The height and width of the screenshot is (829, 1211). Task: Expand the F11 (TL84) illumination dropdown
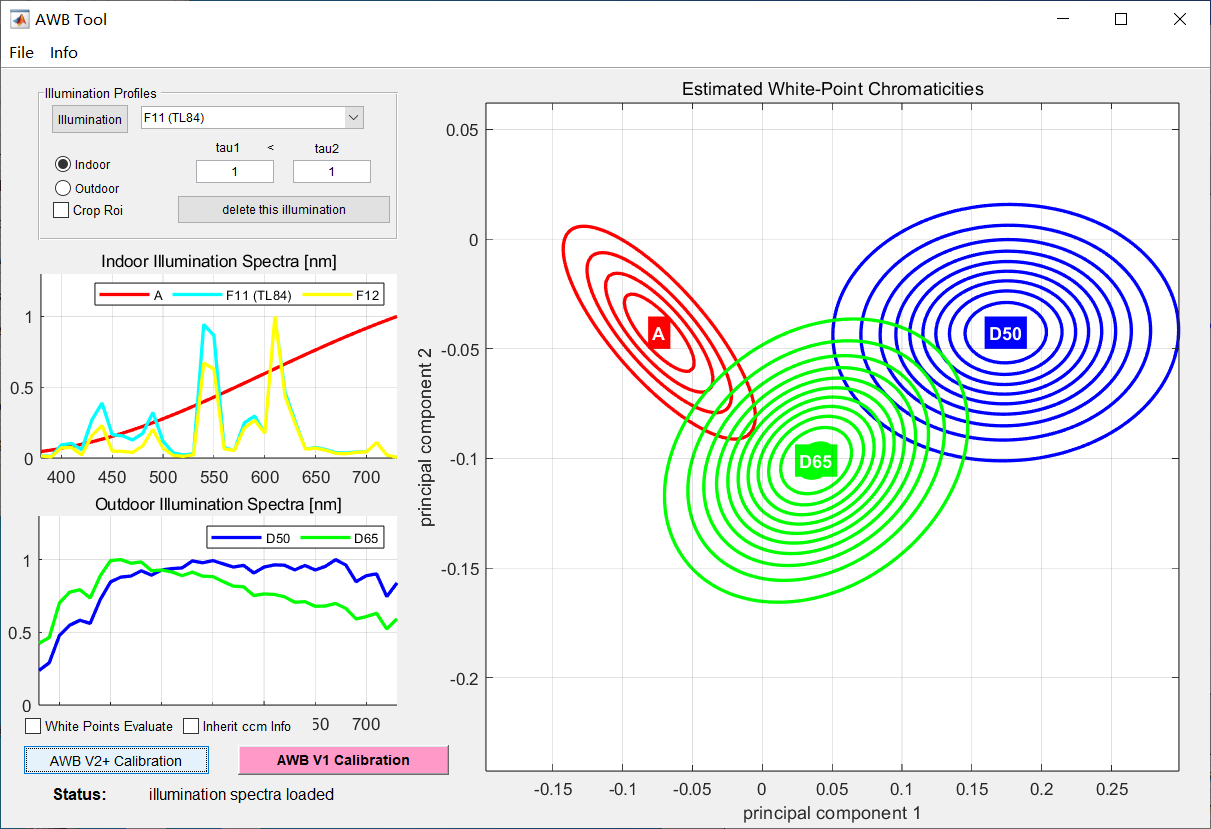(x=353, y=118)
